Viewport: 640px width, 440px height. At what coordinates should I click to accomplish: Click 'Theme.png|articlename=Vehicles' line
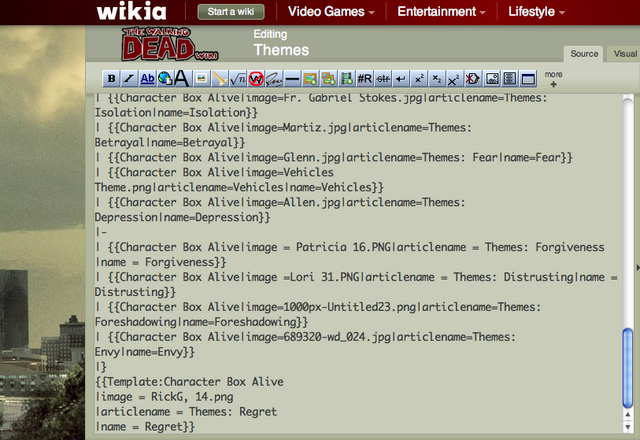pyautogui.click(x=239, y=187)
